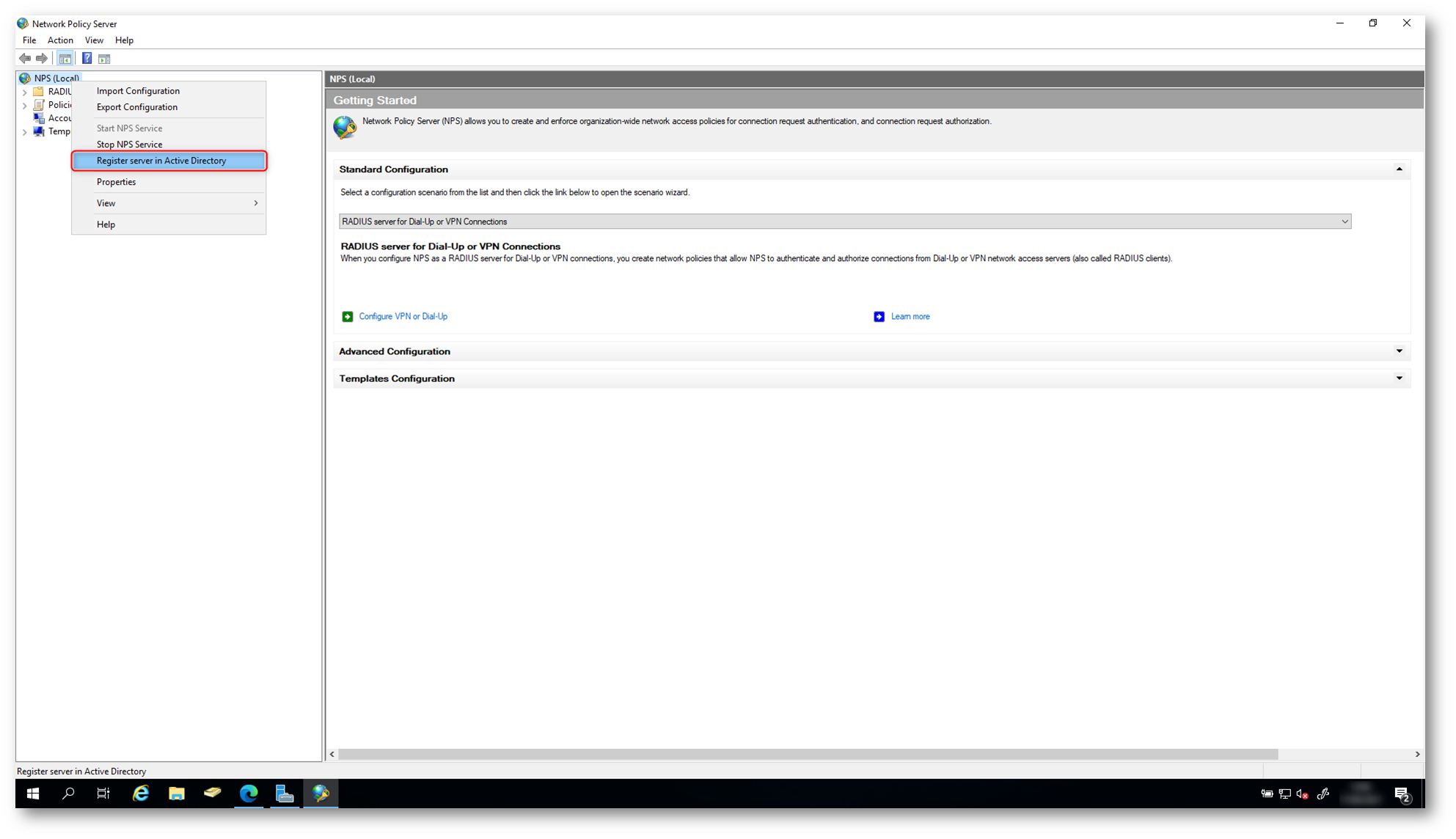This screenshot has height=839, width=1456.
Task: Click Configure VPN or Dial-Up link
Action: 403,317
